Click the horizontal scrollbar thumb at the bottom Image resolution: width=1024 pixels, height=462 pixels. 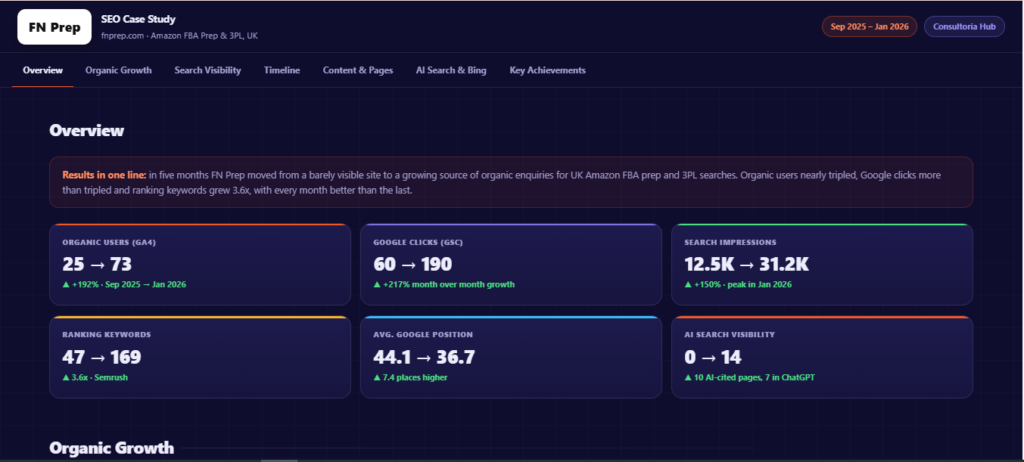pos(279,460)
